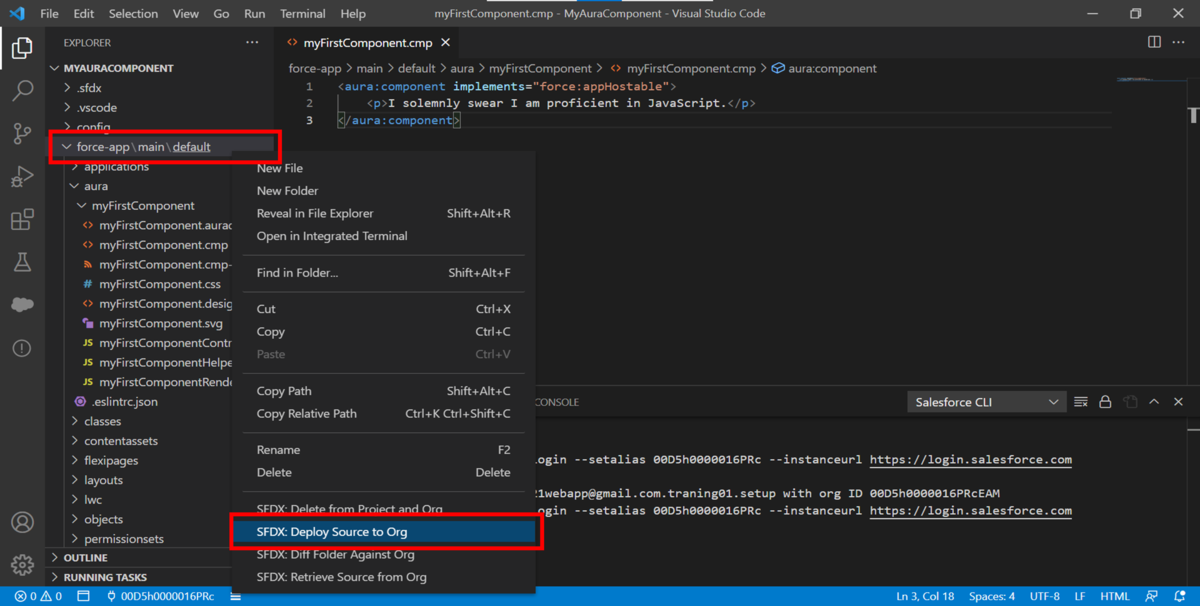Collapse the myFirstComponent folder
This screenshot has width=1200, height=606.
tap(143, 206)
